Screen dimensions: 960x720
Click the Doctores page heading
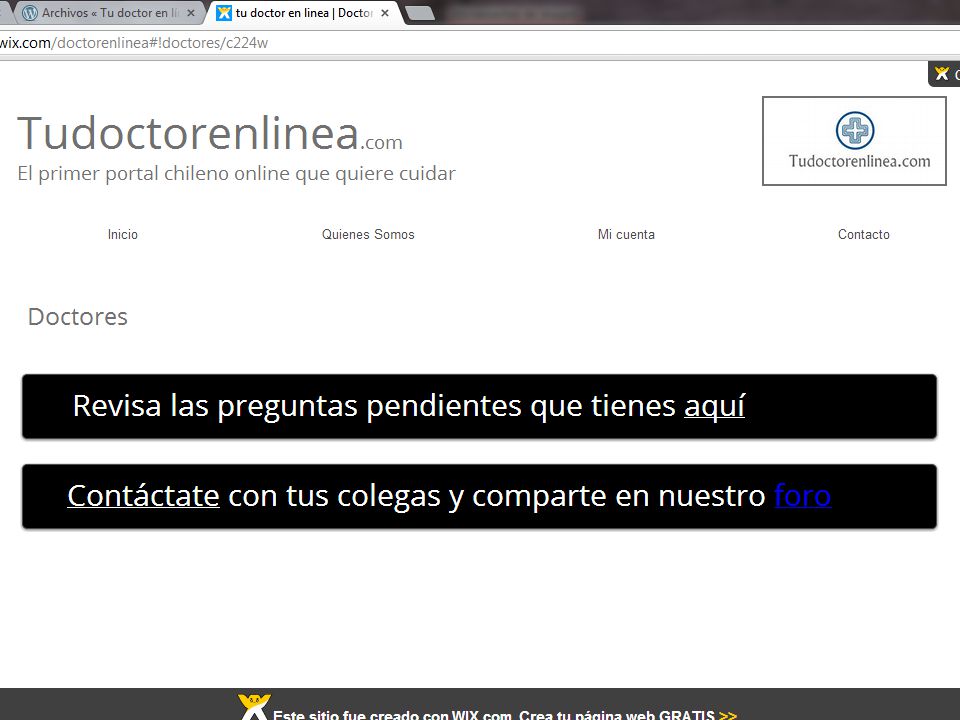[x=78, y=317]
